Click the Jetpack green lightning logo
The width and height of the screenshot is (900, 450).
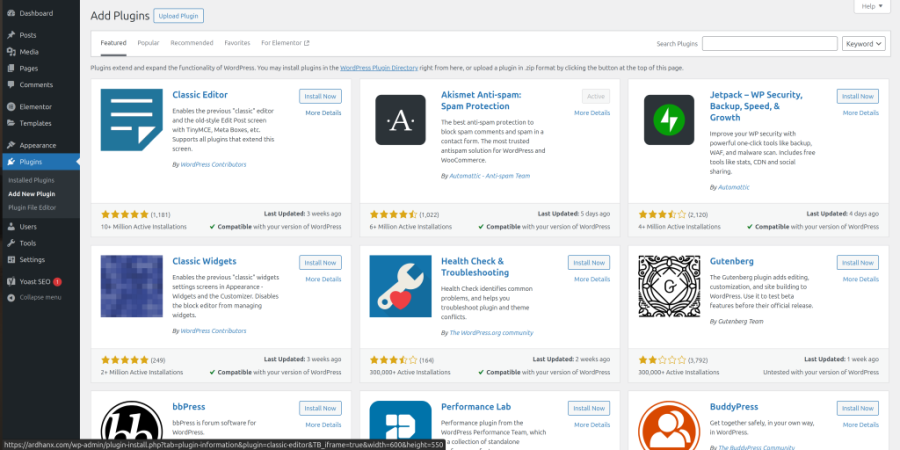tap(669, 120)
